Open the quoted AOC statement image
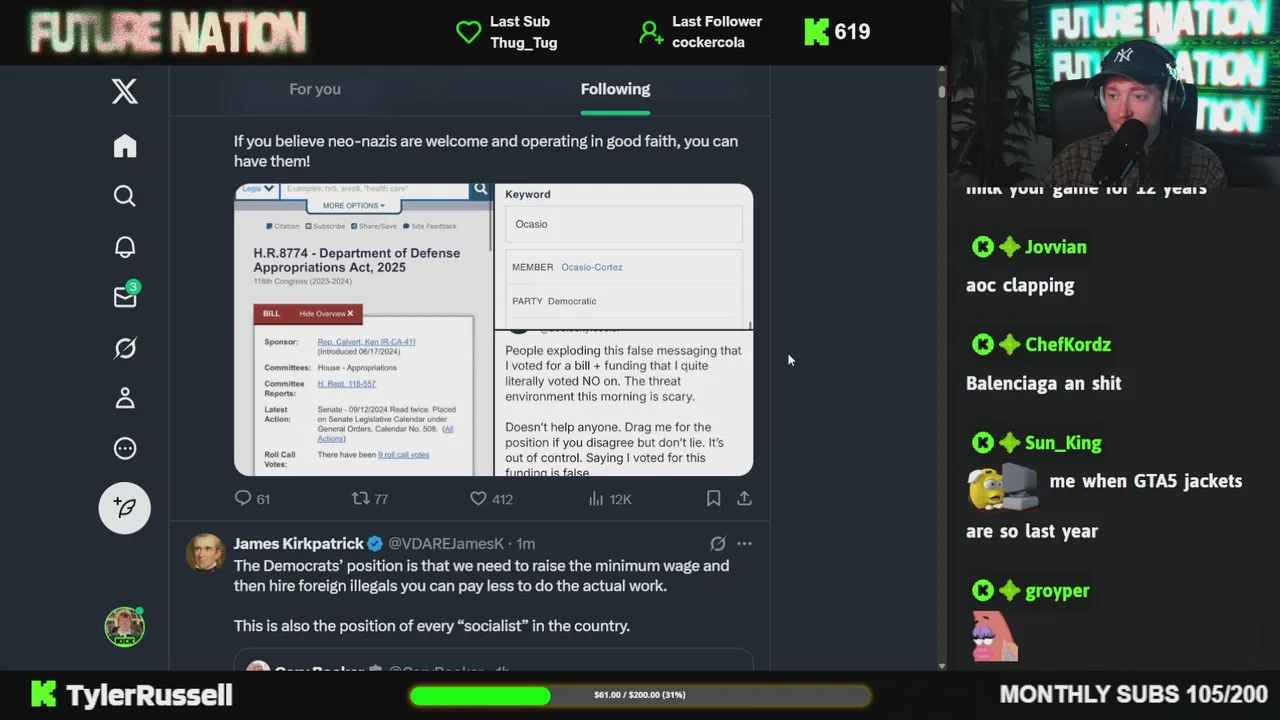 [x=624, y=403]
